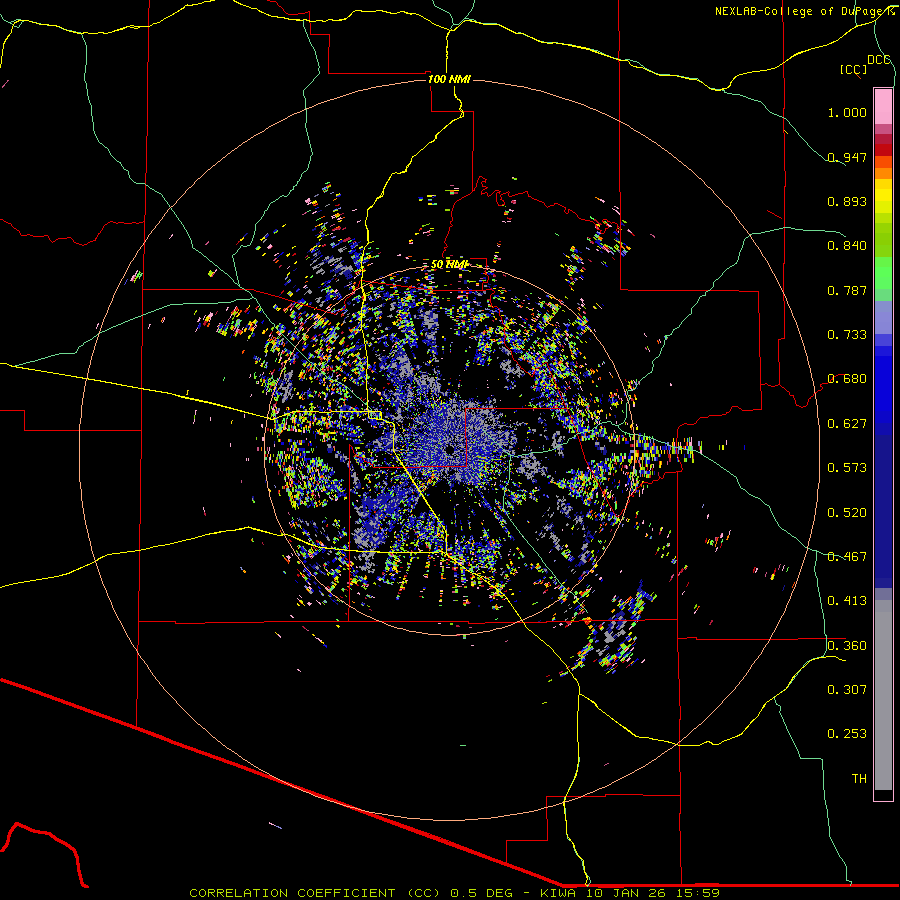This screenshot has height=900, width=900.
Task: Click the DCC label above the color bar
Action: (x=878, y=60)
